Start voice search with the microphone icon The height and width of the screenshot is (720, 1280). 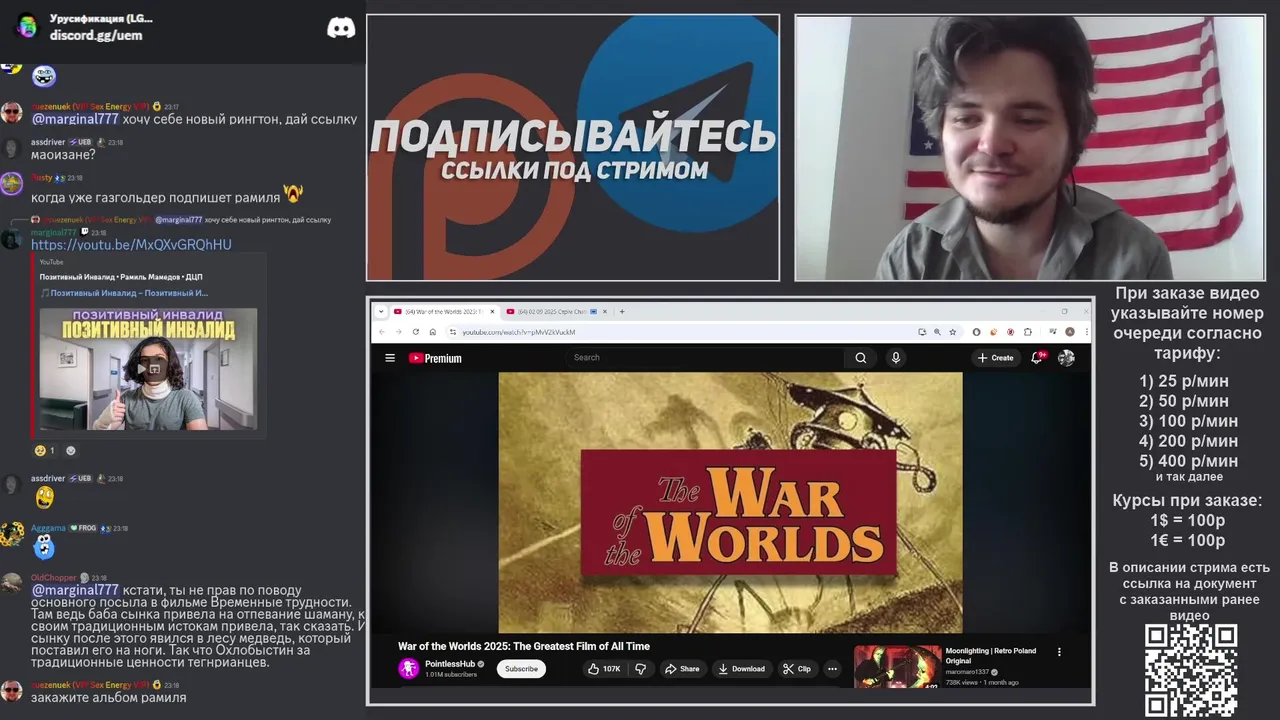pos(896,358)
